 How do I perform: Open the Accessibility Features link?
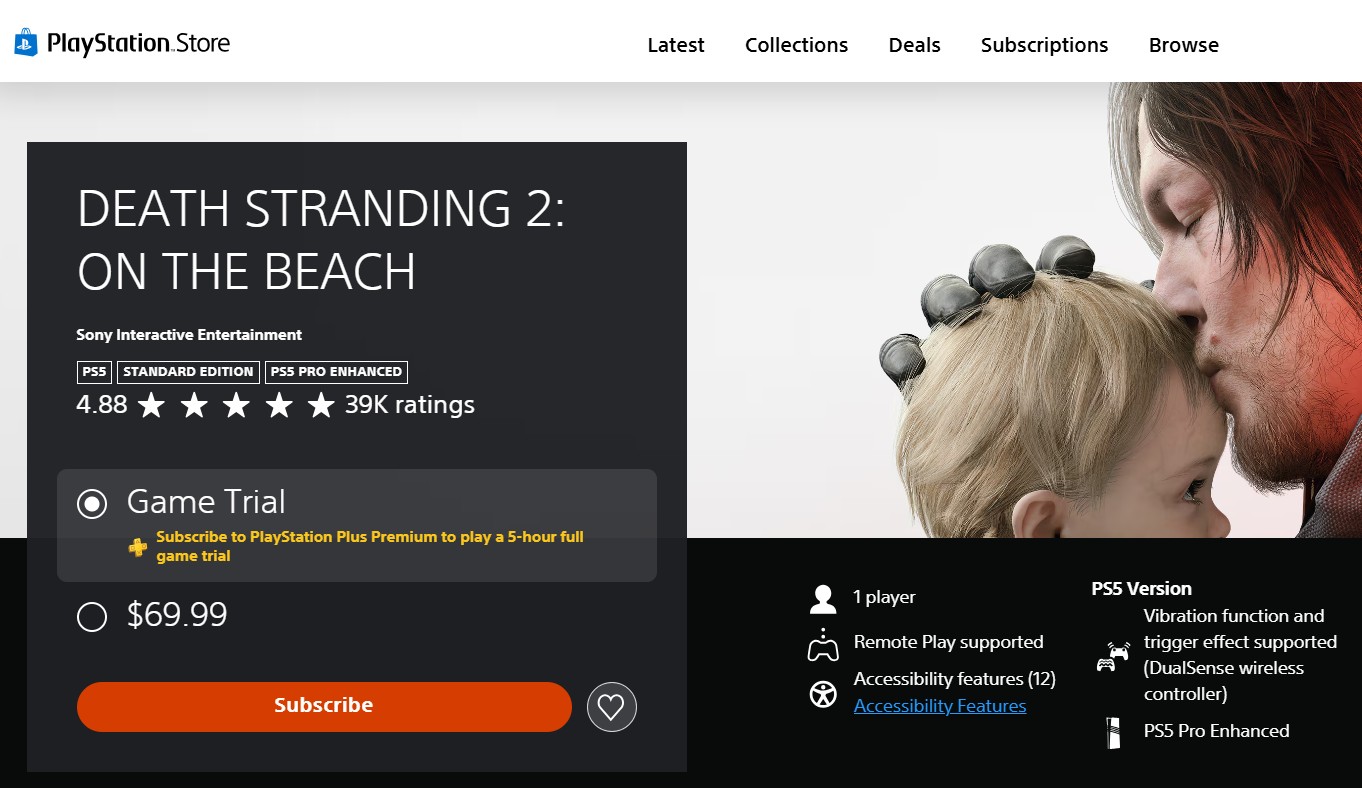[940, 706]
